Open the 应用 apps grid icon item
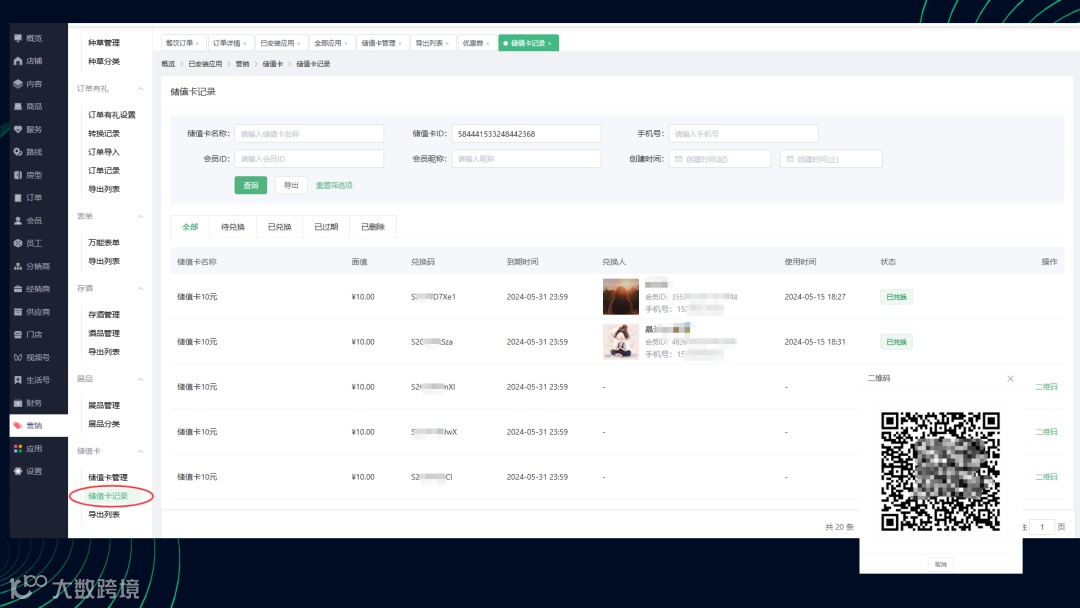Screen dimensions: 1080x608 28,448
